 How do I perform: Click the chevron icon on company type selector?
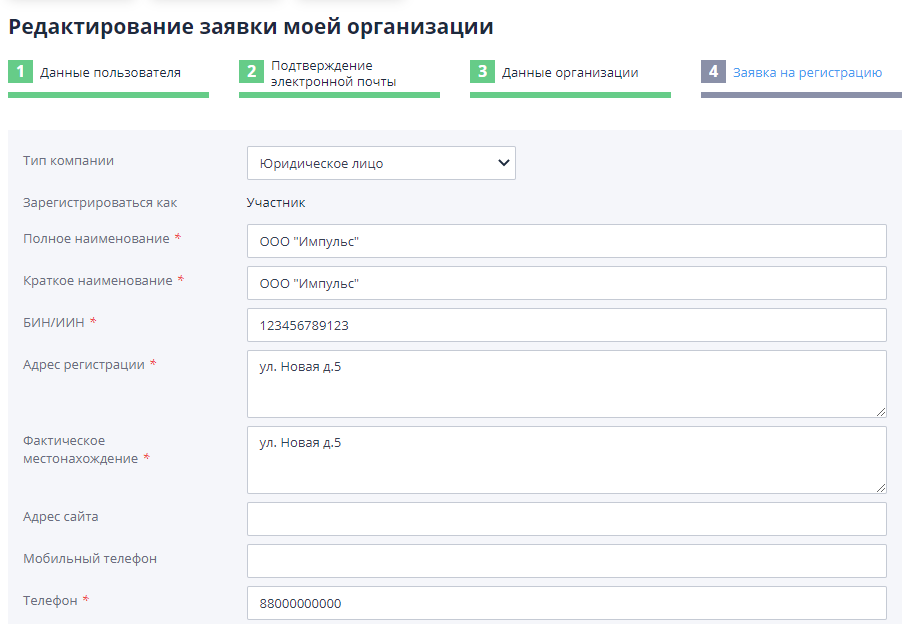click(500, 162)
